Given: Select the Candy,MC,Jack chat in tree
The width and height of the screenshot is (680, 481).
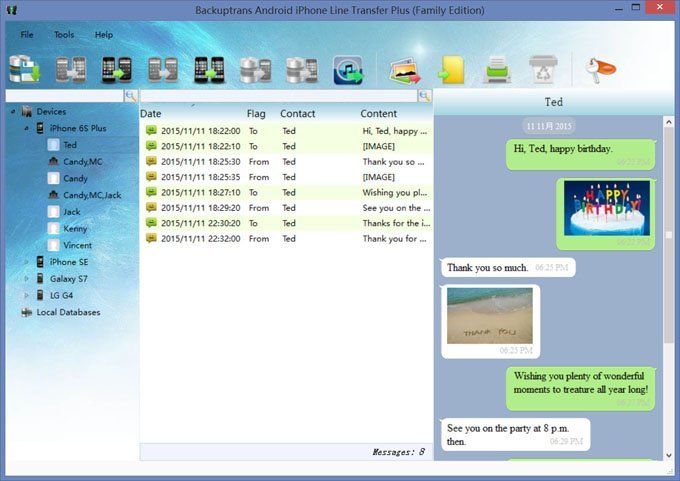Looking at the screenshot, I should 91,195.
